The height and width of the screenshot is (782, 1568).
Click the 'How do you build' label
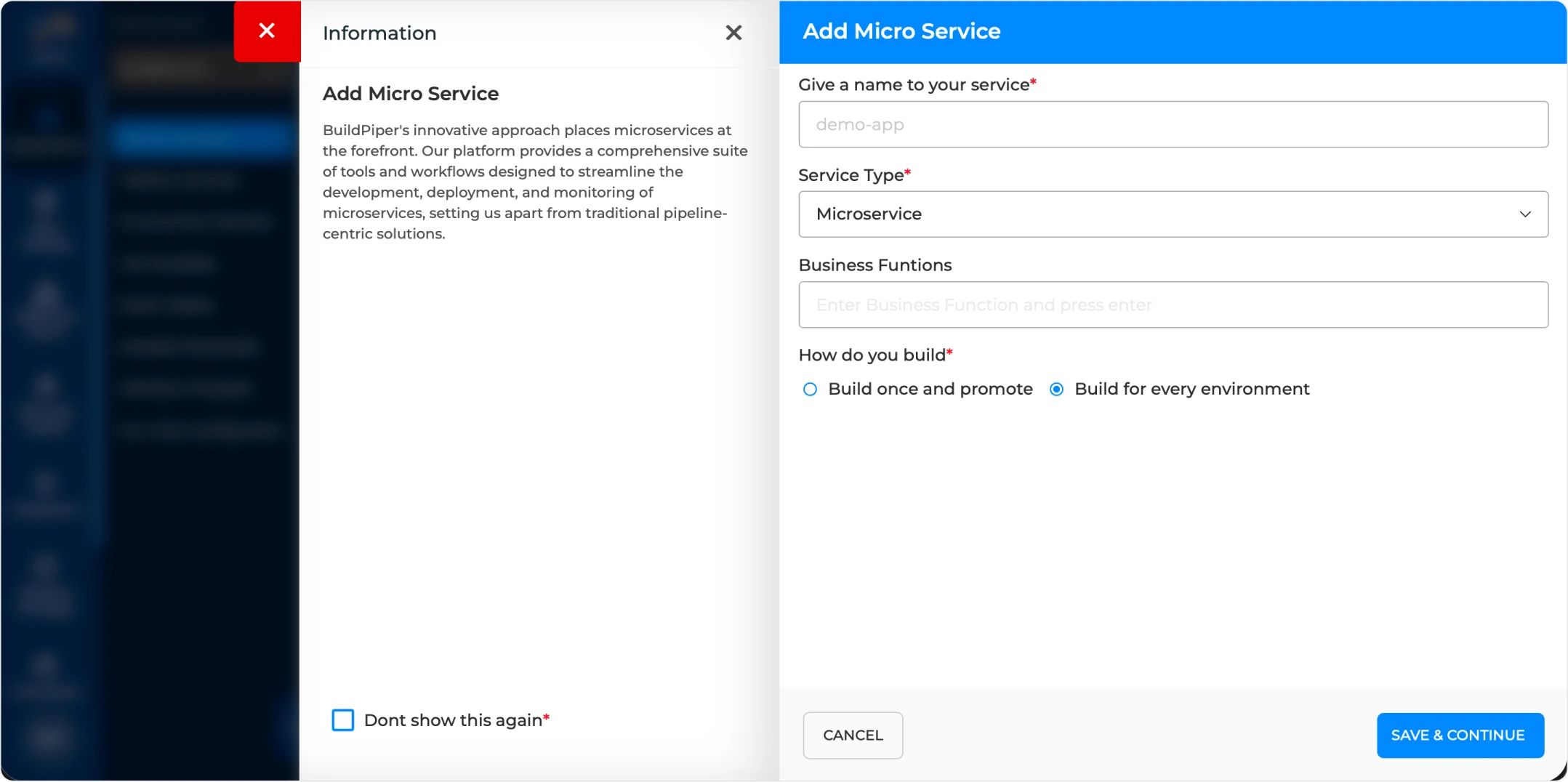(875, 355)
